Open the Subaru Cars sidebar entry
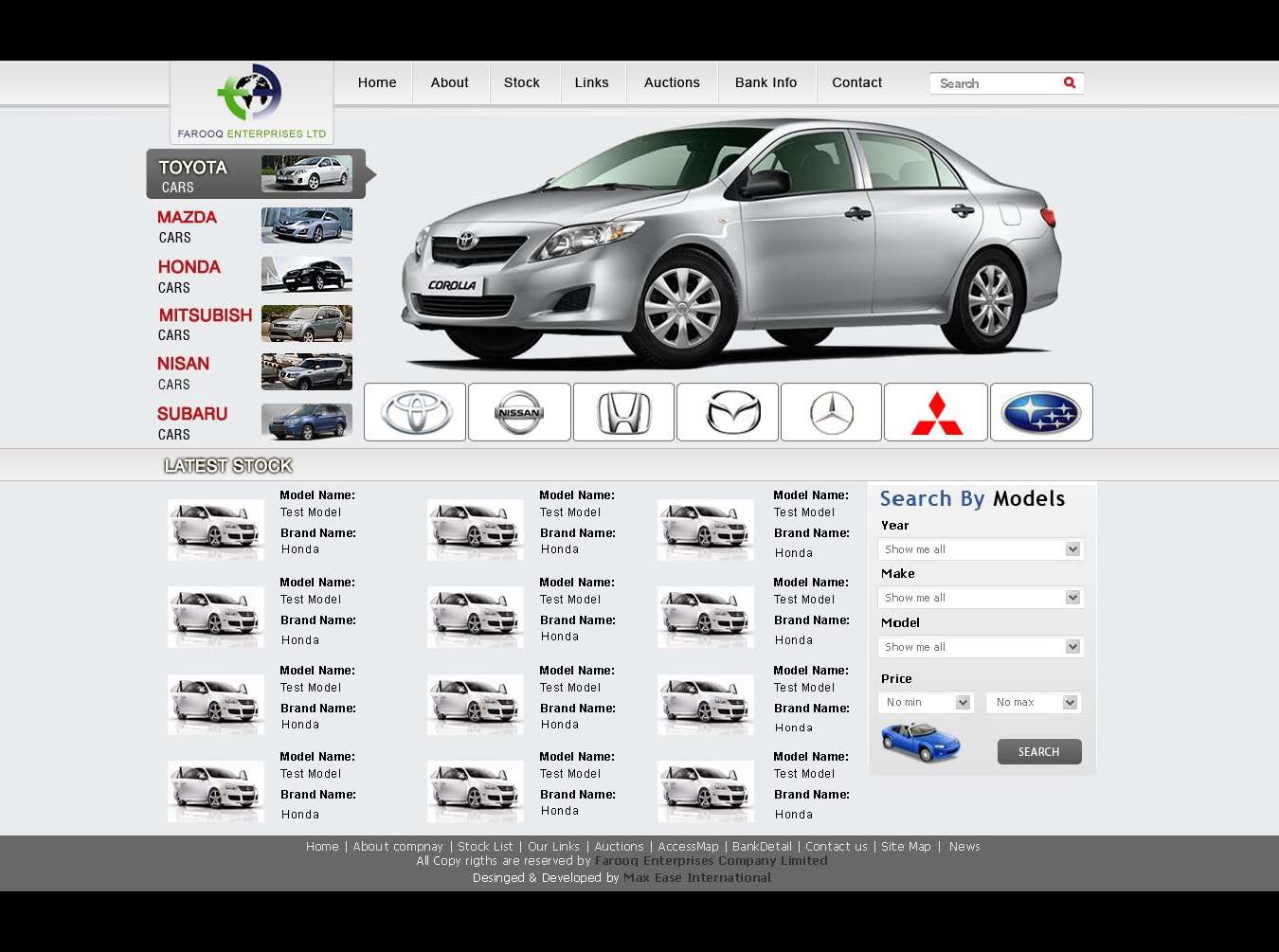The height and width of the screenshot is (952, 1279). tap(254, 422)
